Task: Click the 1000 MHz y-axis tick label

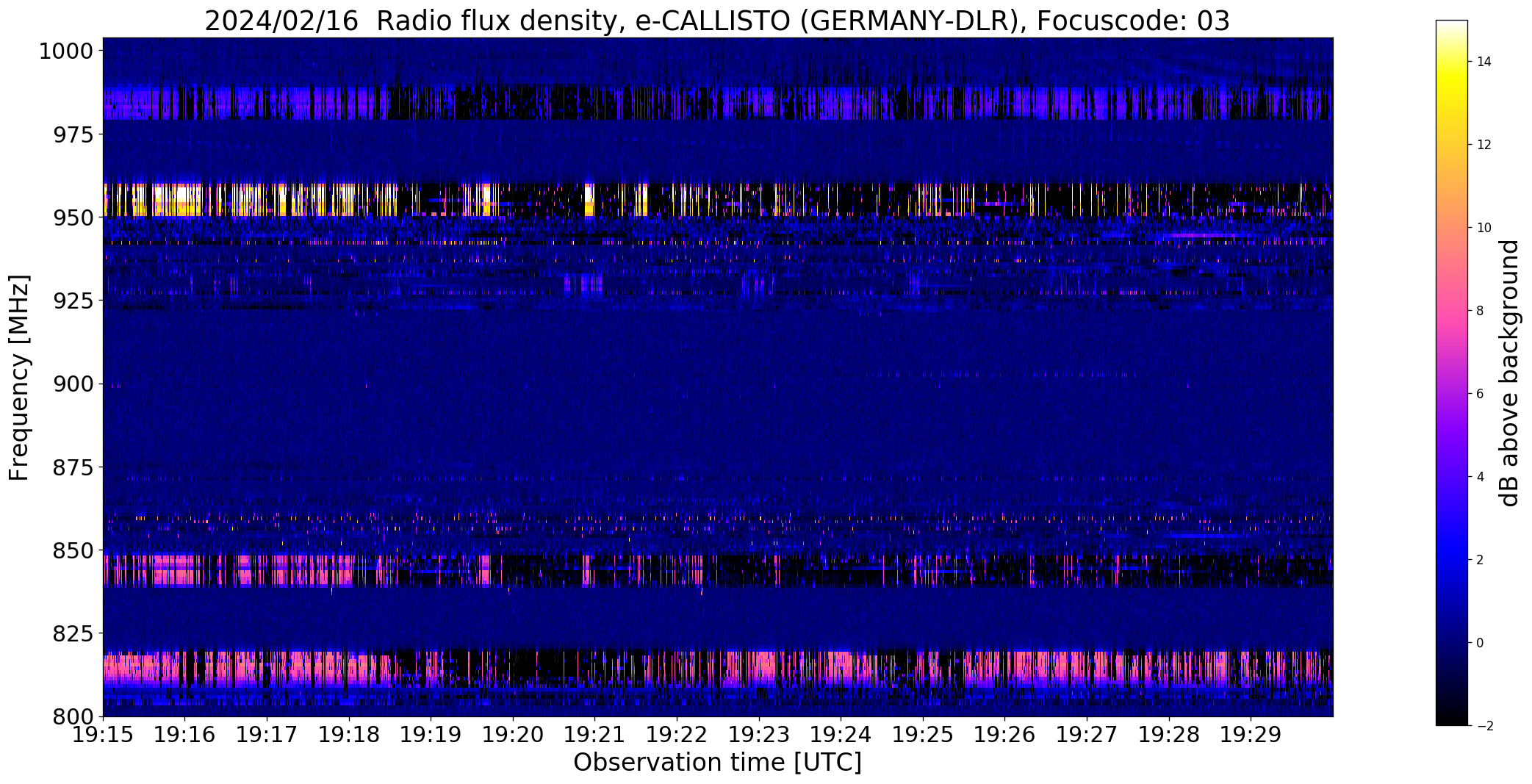Action: [66, 51]
